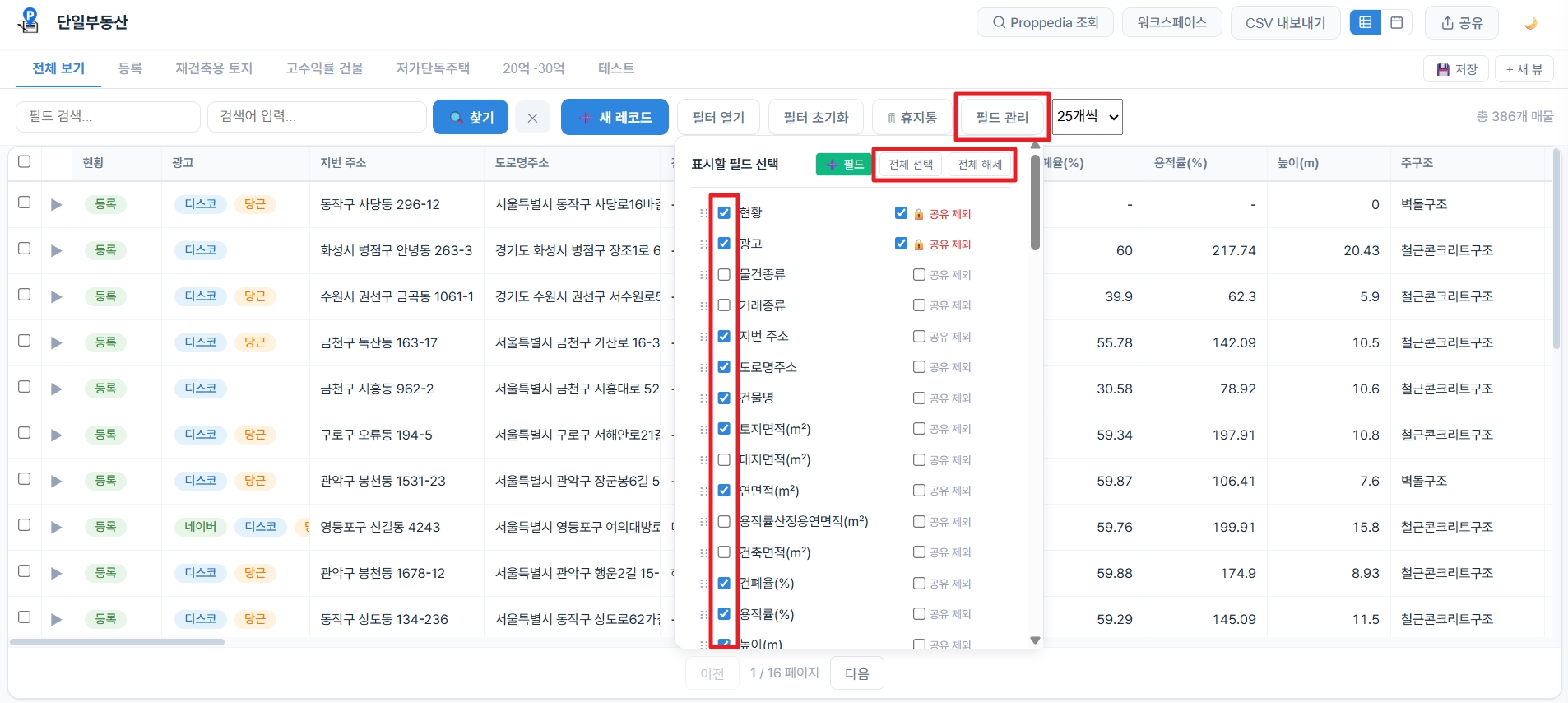The height and width of the screenshot is (703, 1568).
Task: Click drag handle beside 물건종류 field
Action: pos(703,275)
